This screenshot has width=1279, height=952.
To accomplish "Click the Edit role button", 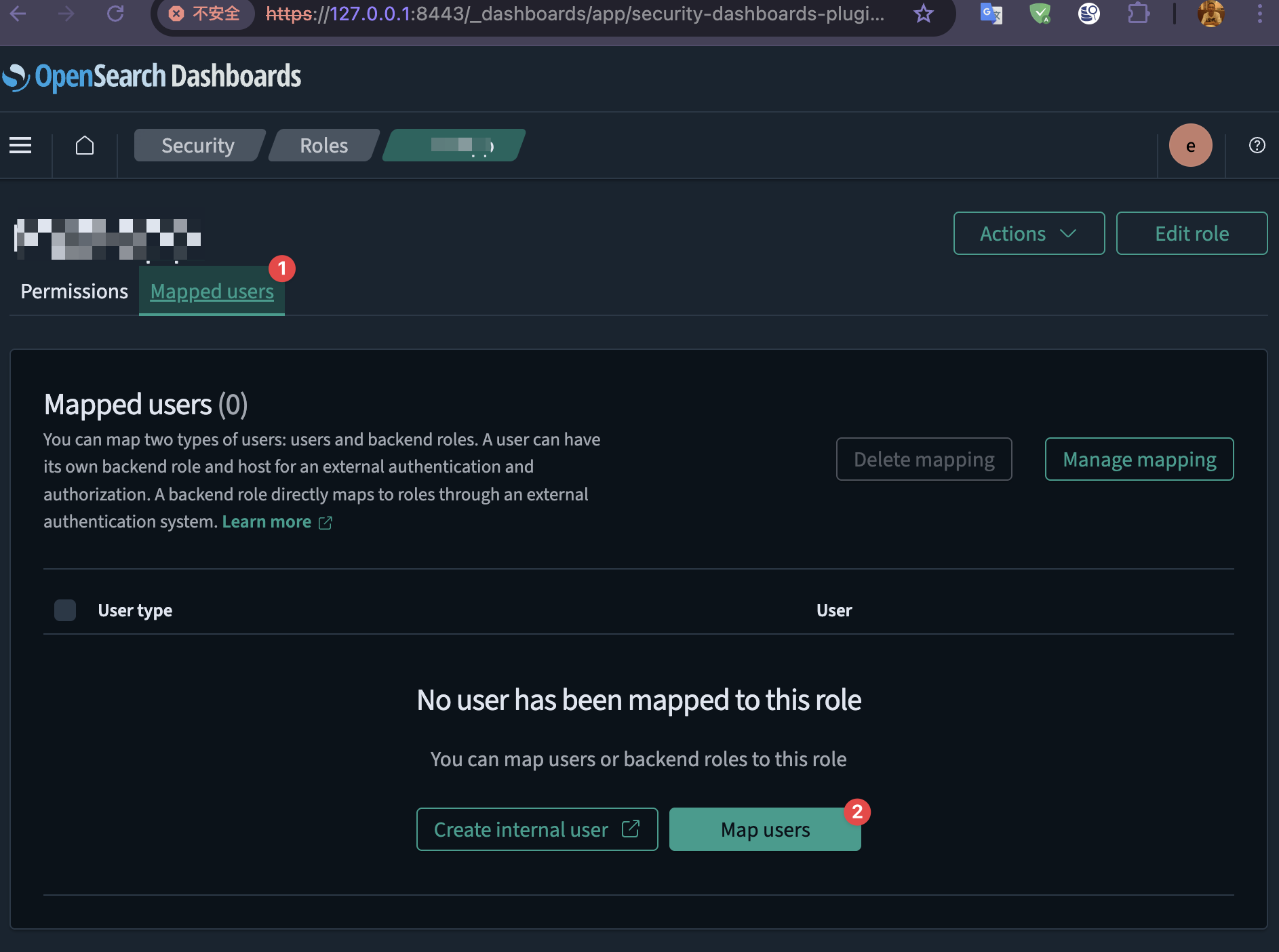I will pyautogui.click(x=1192, y=233).
